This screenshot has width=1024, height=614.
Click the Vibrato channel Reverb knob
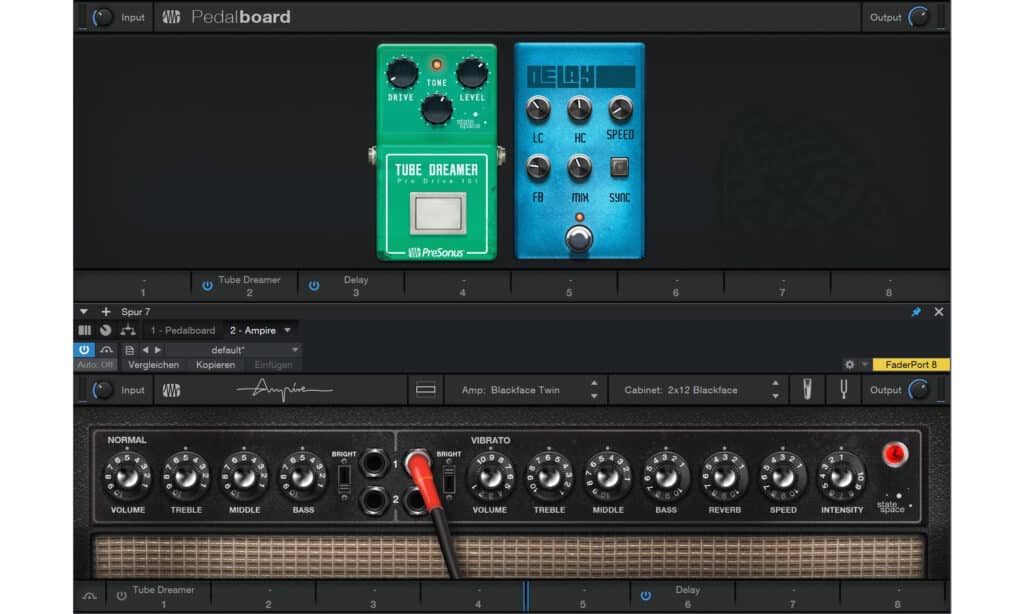(x=724, y=476)
